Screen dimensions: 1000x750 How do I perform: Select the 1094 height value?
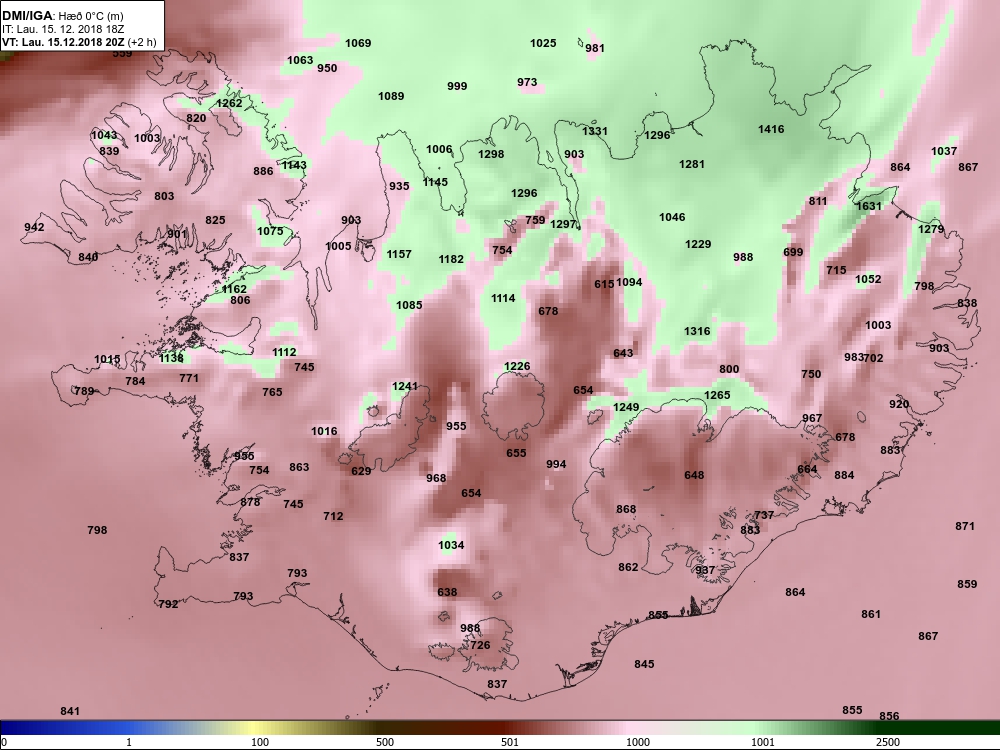629,282
